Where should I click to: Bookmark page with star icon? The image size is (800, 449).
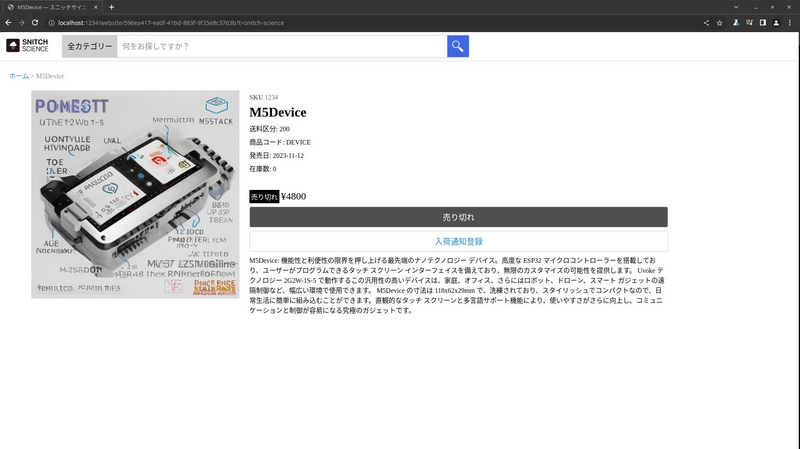click(x=719, y=23)
